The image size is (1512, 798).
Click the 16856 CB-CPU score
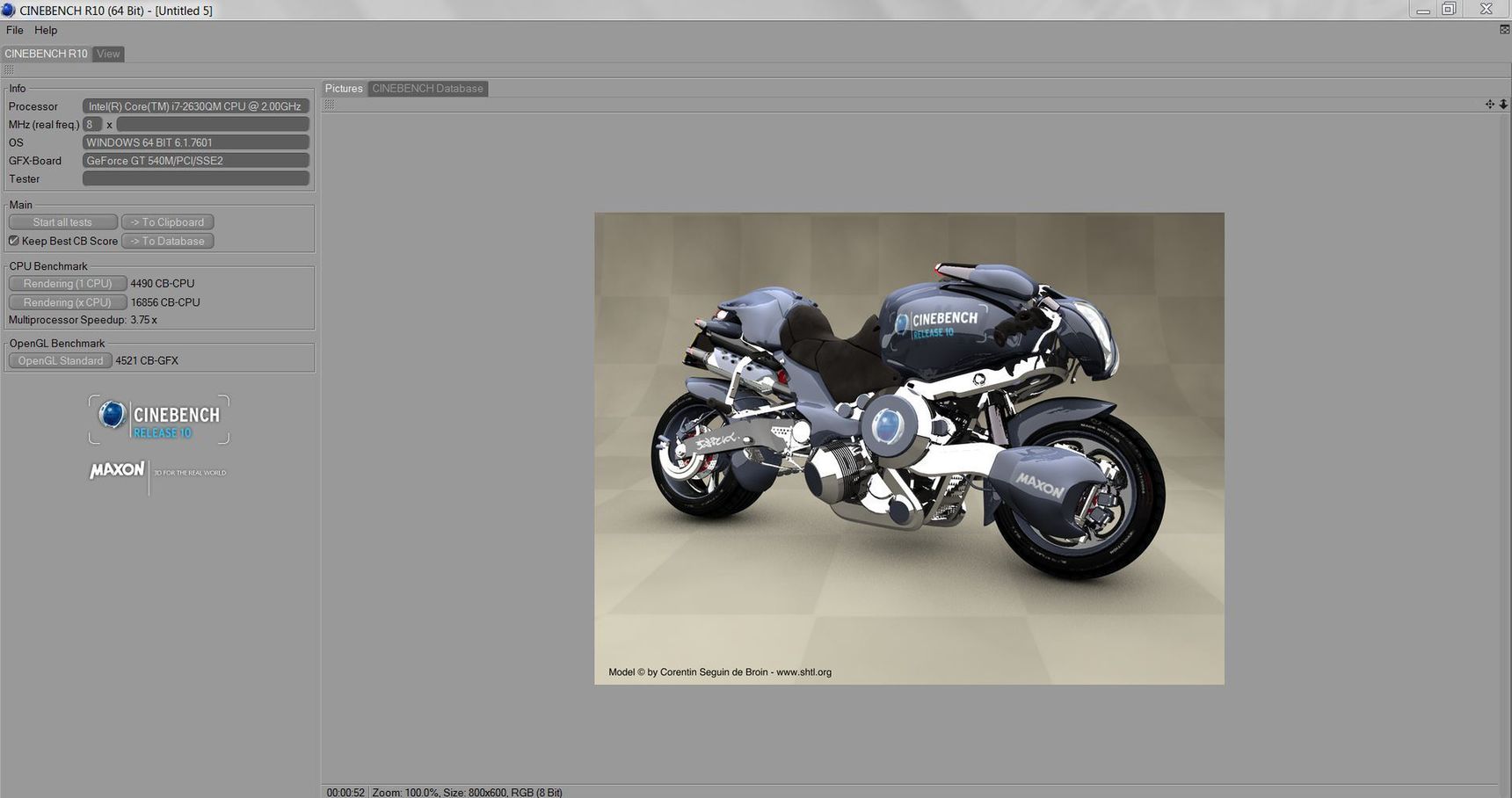click(x=165, y=302)
